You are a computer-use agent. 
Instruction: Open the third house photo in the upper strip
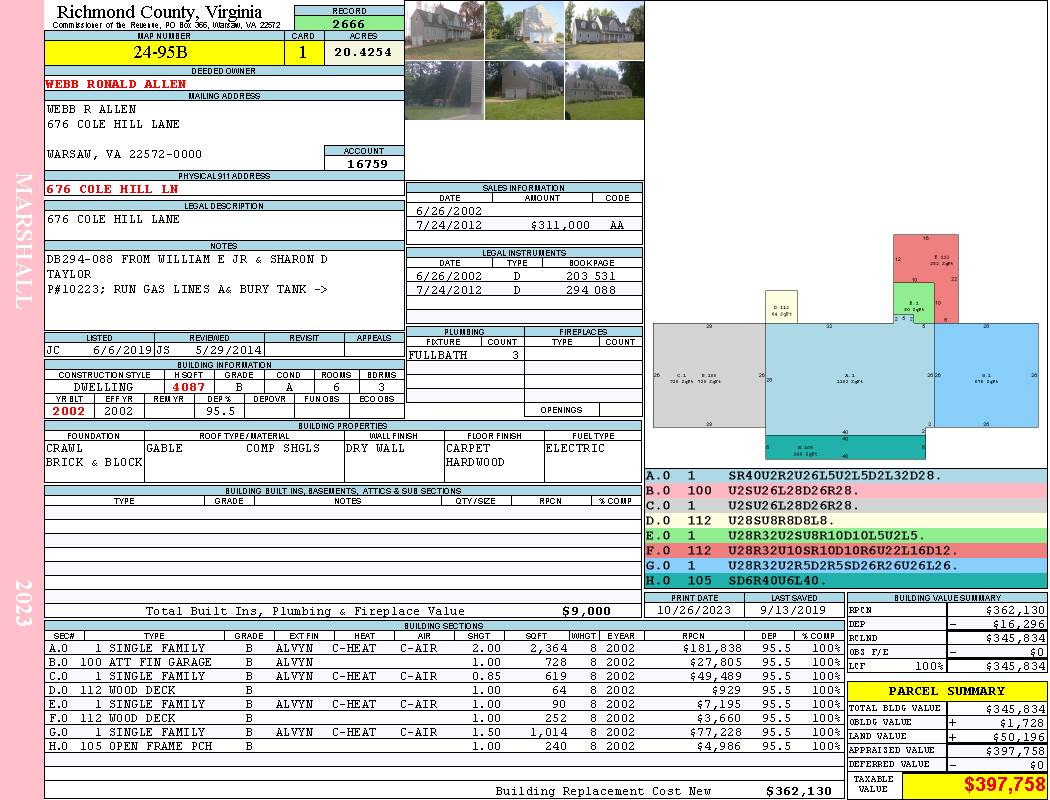click(x=604, y=31)
